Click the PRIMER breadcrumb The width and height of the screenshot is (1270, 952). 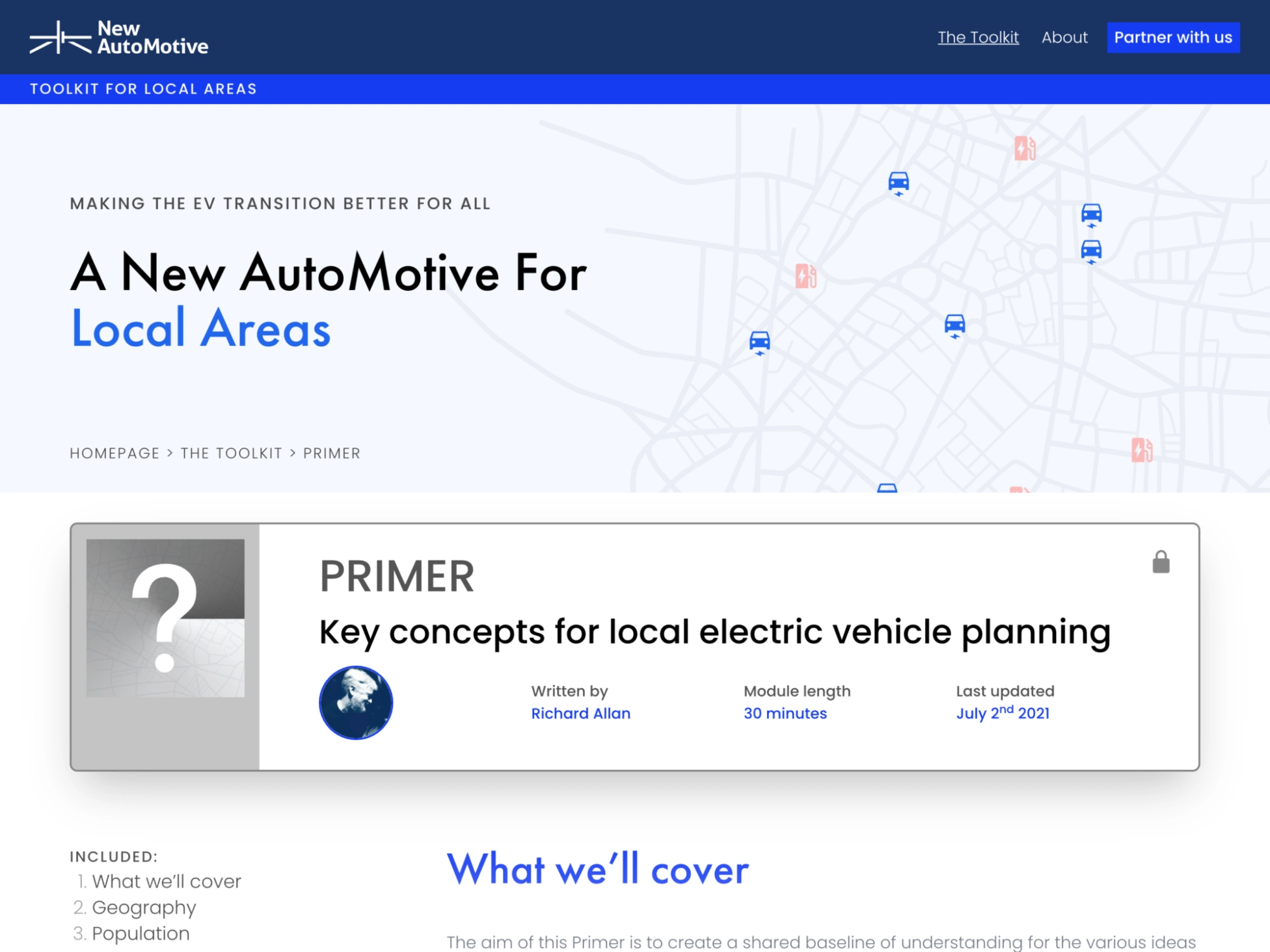pos(332,453)
